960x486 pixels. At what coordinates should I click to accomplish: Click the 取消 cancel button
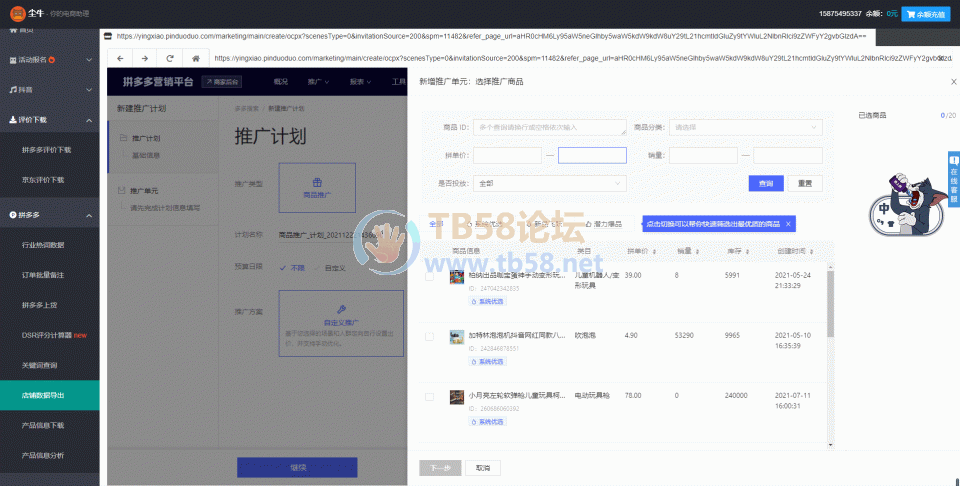[x=483, y=468]
